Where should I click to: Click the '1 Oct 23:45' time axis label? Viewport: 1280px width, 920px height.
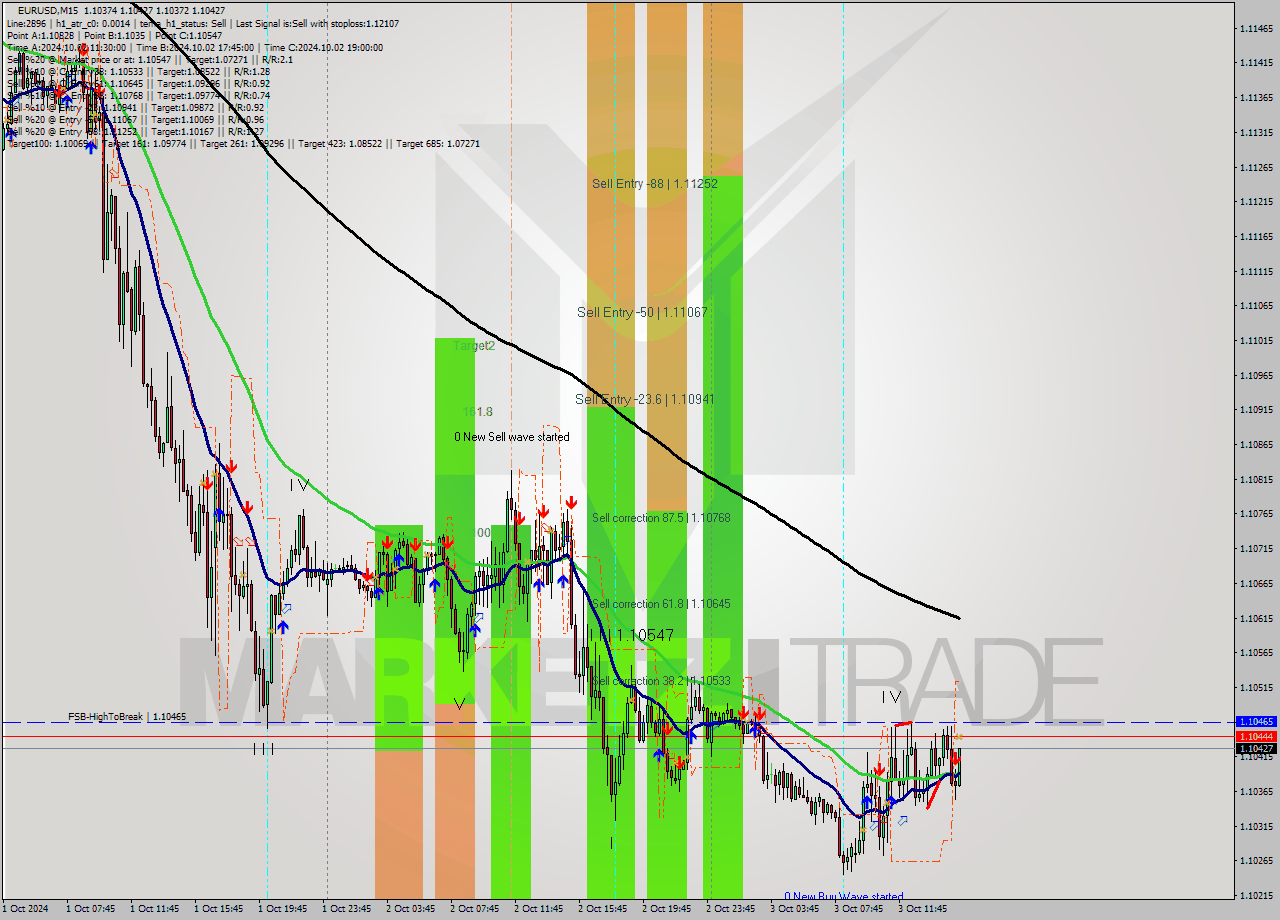pos(347,909)
